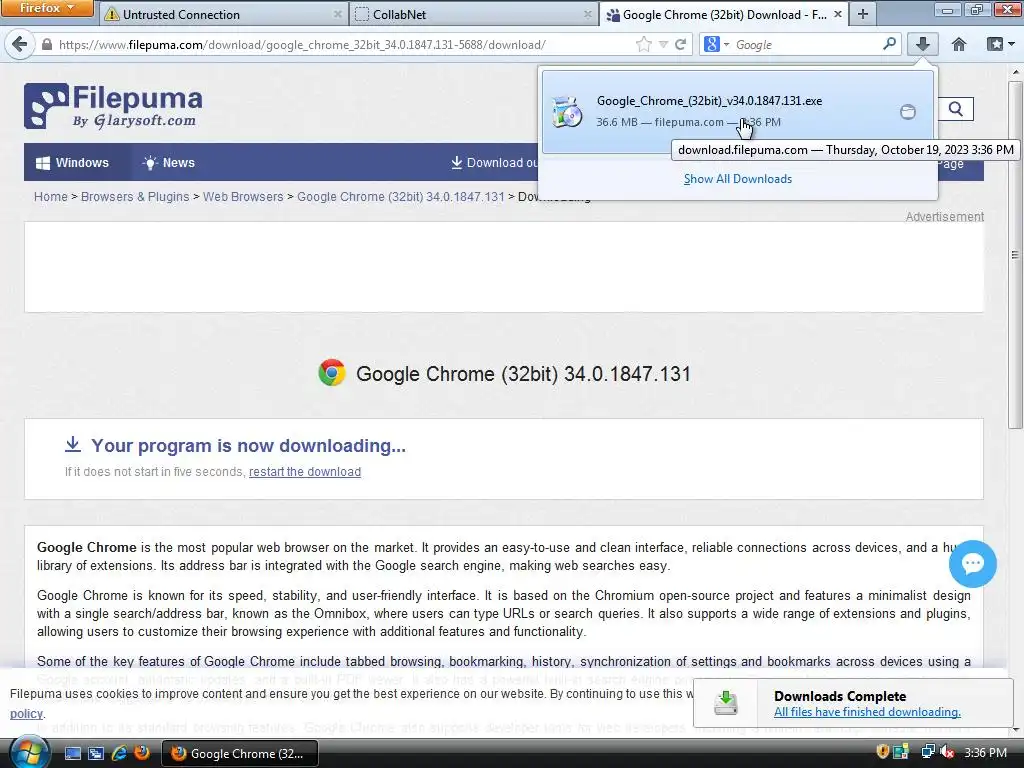Viewport: 1024px width, 768px height.
Task: Click in the Google search field
Action: click(x=807, y=44)
